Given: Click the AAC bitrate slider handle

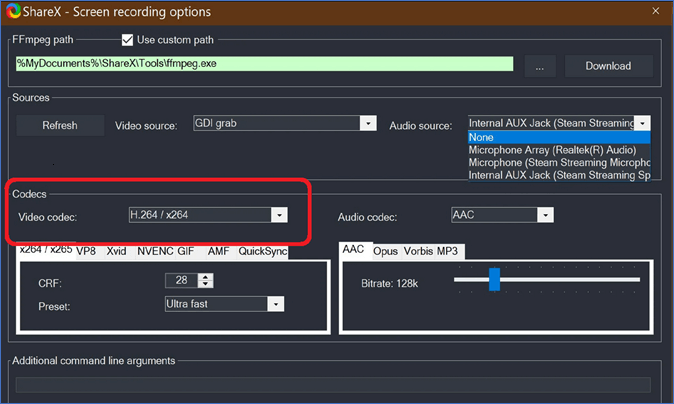Looking at the screenshot, I should (493, 281).
